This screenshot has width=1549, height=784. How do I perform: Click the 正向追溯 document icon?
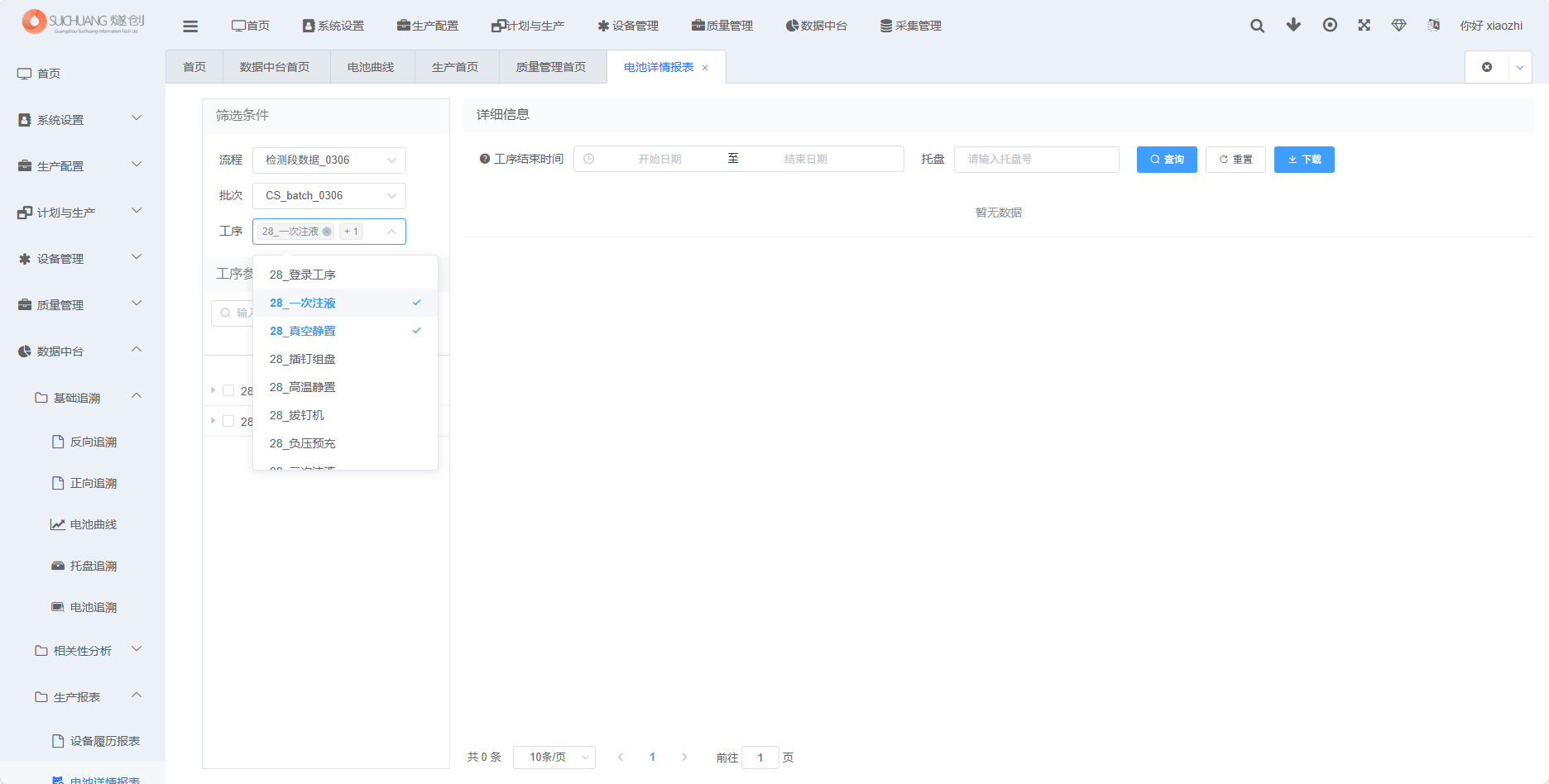(58, 483)
